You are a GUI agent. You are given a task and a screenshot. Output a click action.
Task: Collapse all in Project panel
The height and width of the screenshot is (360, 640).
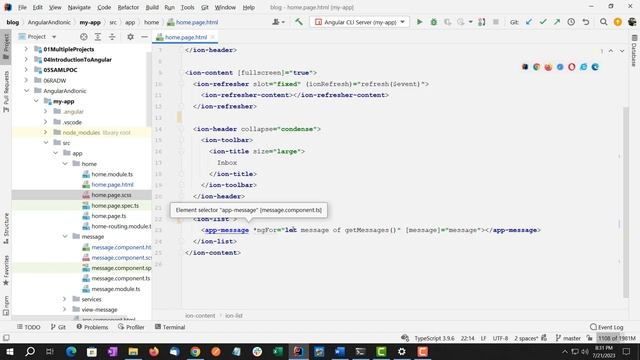[112, 37]
